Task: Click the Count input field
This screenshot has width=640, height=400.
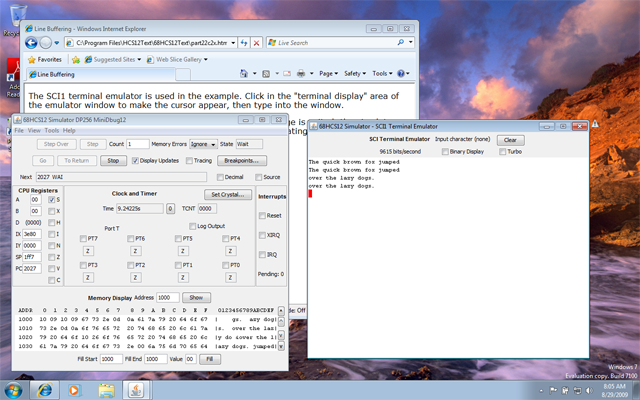Action: click(138, 144)
